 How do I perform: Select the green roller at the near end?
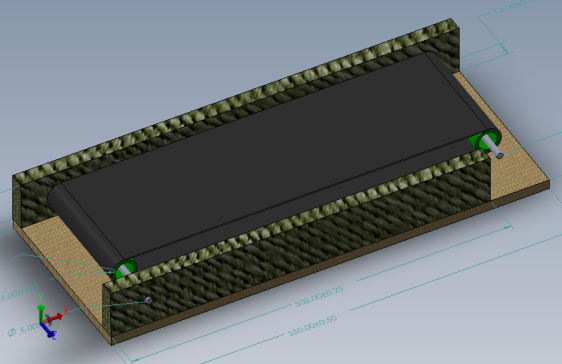tap(125, 269)
